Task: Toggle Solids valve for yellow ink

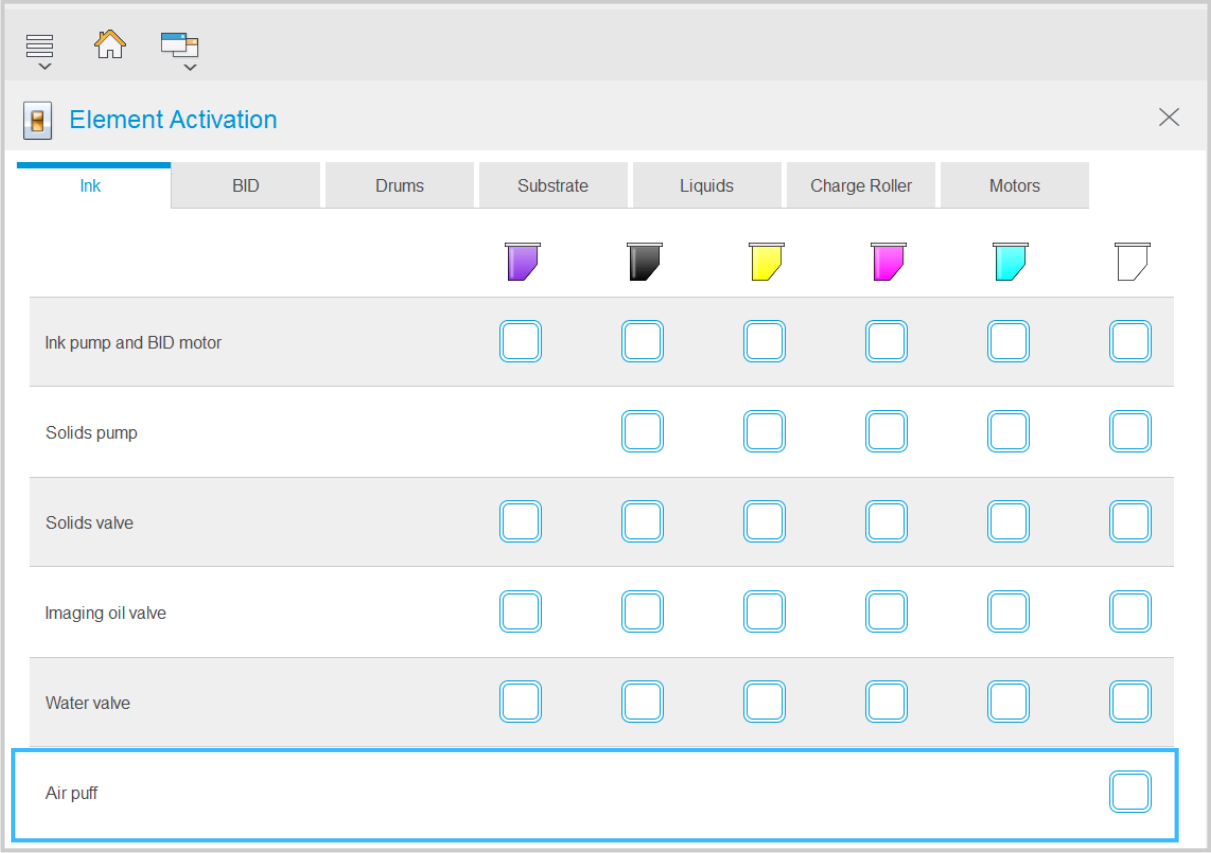Action: [x=764, y=521]
